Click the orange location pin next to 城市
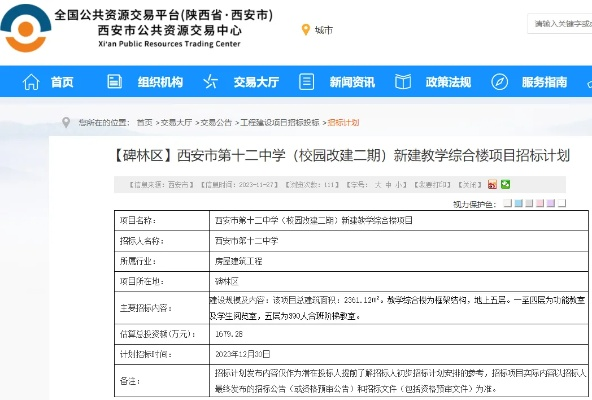The image size is (592, 400). [306, 30]
